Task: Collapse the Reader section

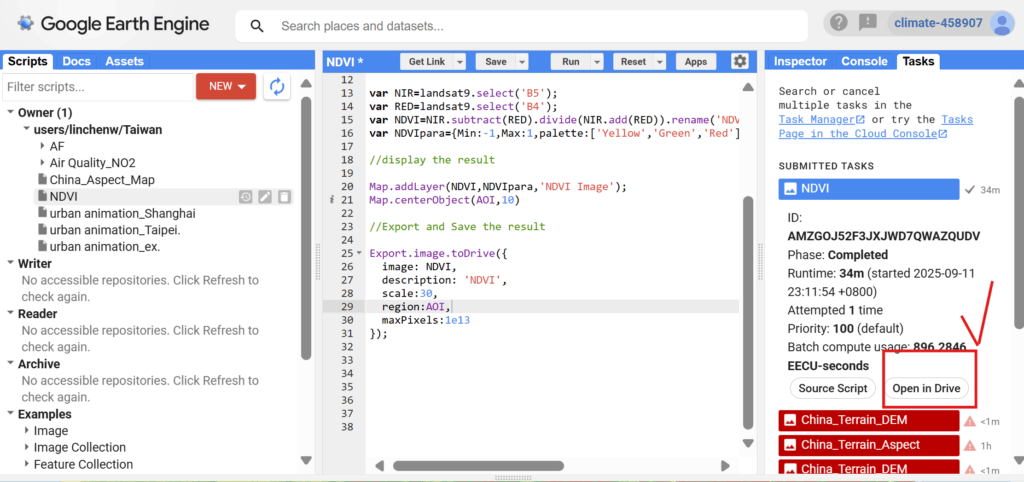Action: (x=10, y=314)
